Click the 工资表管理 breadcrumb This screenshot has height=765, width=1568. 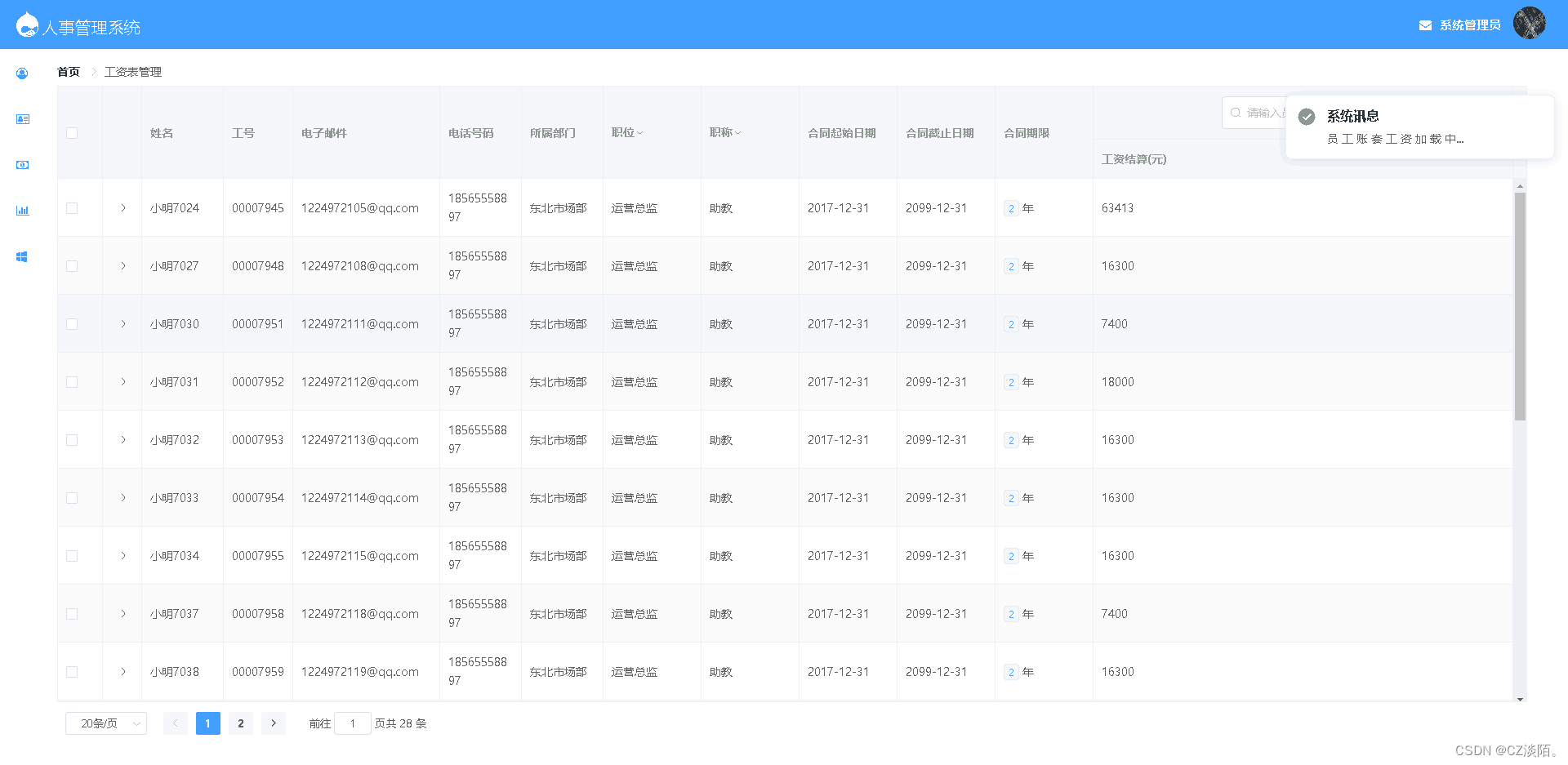(133, 72)
